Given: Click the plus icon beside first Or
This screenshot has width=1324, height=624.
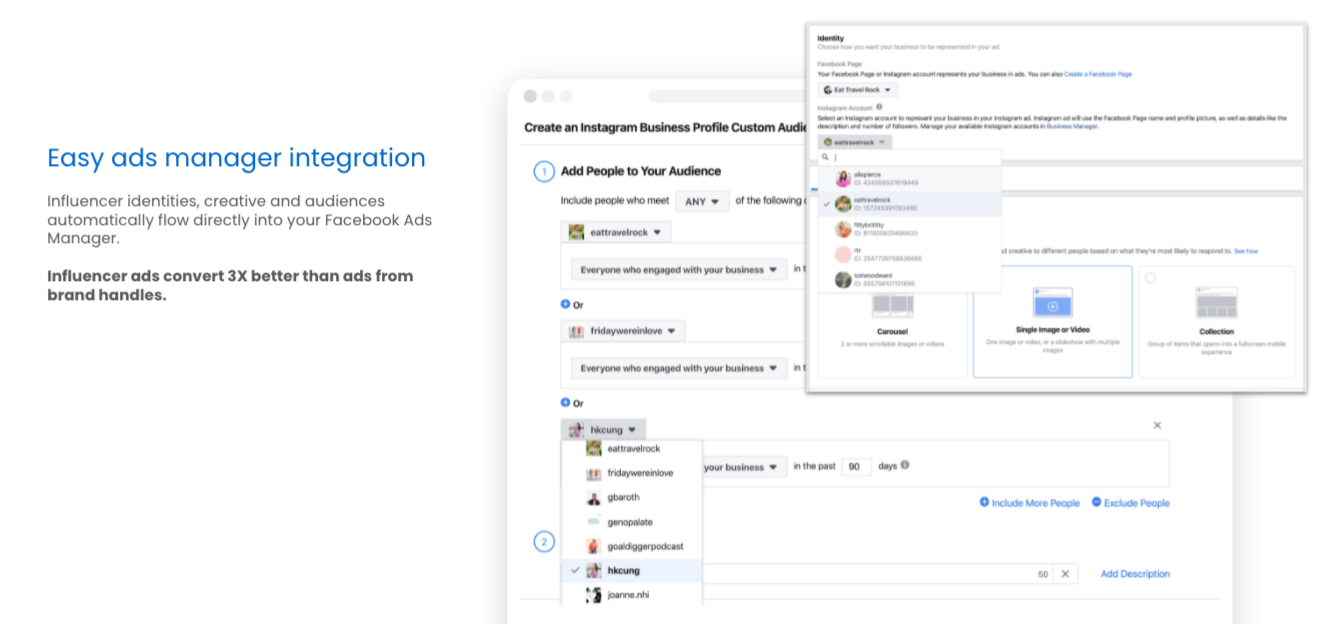Looking at the screenshot, I should click(566, 304).
